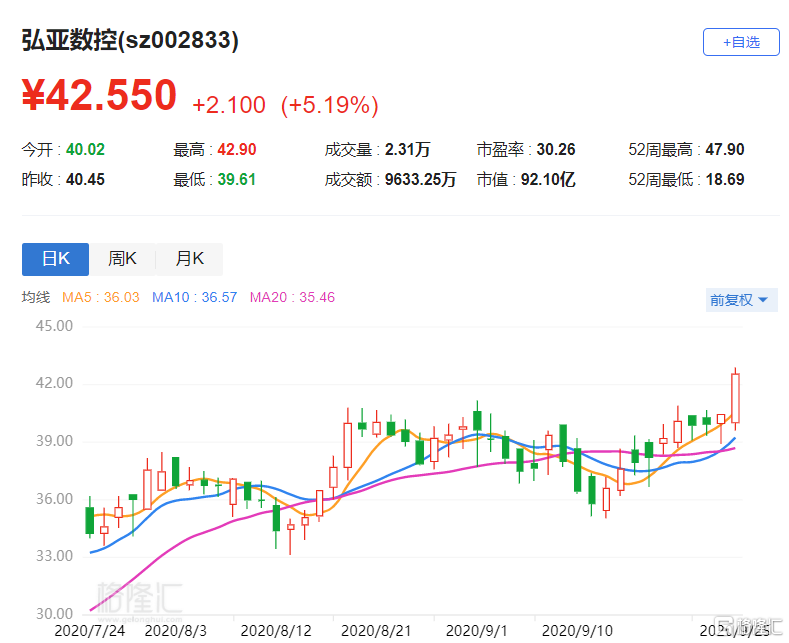Click the 42.00 price axis label
789x643 pixels.
54,383
